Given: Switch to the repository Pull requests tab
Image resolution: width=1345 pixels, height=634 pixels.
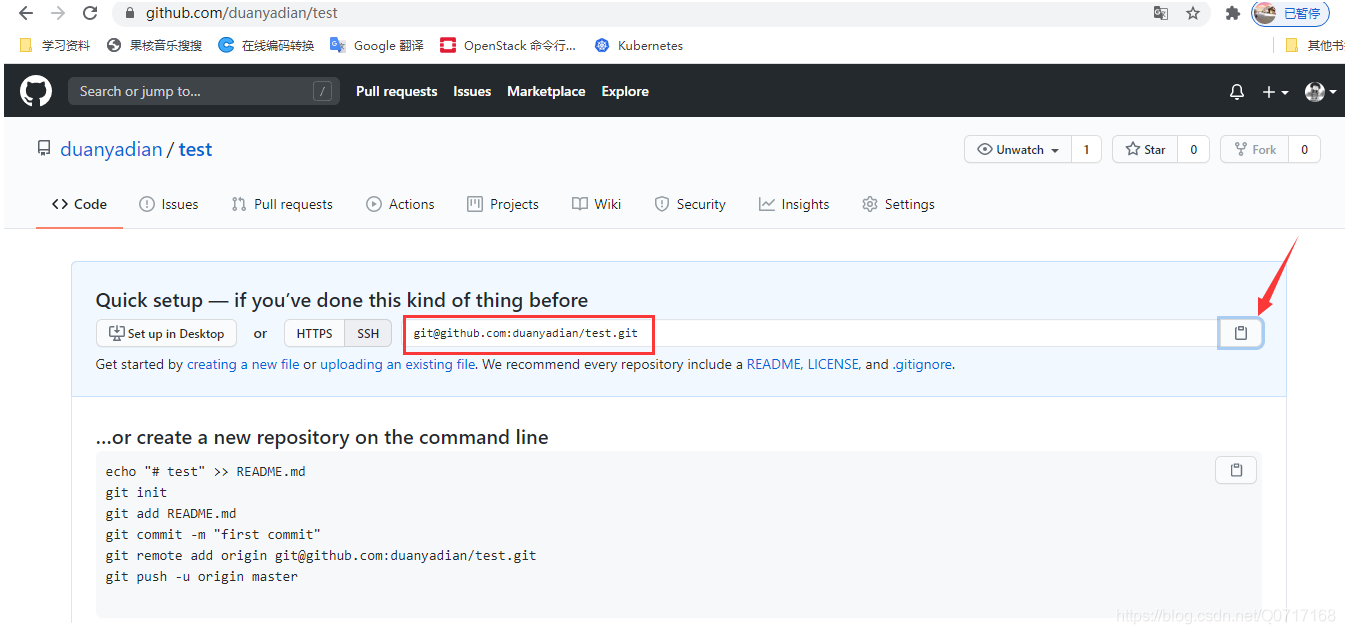Looking at the screenshot, I should [x=282, y=204].
